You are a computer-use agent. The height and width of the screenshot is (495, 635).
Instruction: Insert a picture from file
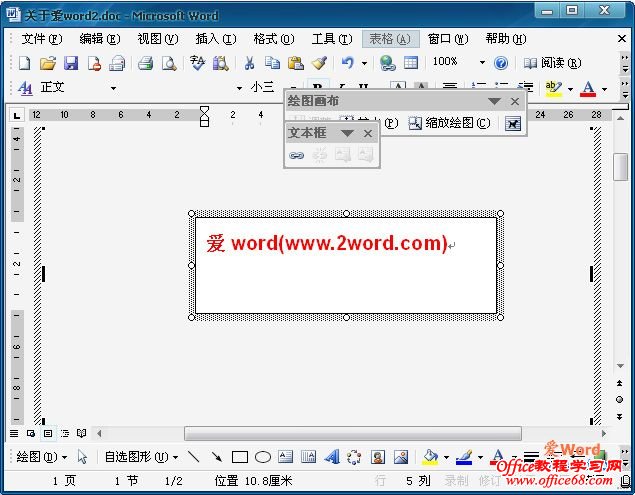click(401, 457)
